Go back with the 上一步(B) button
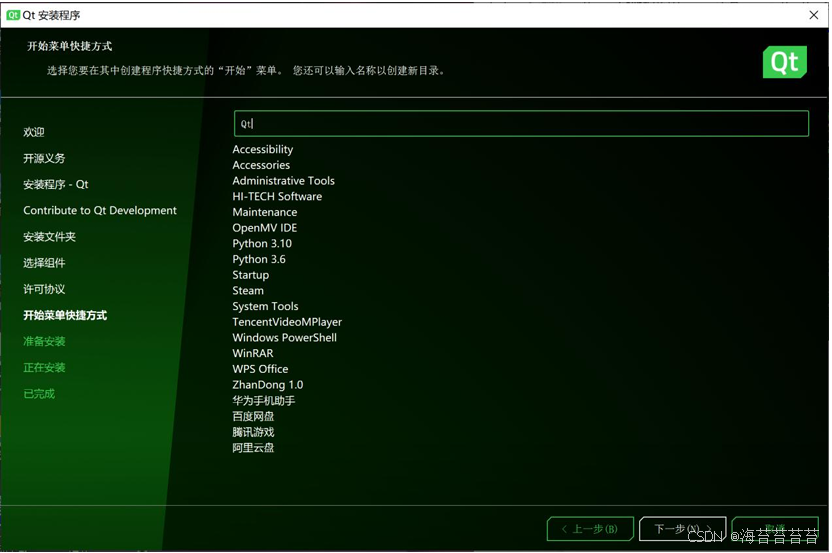The height and width of the screenshot is (553, 832). pyautogui.click(x=590, y=529)
